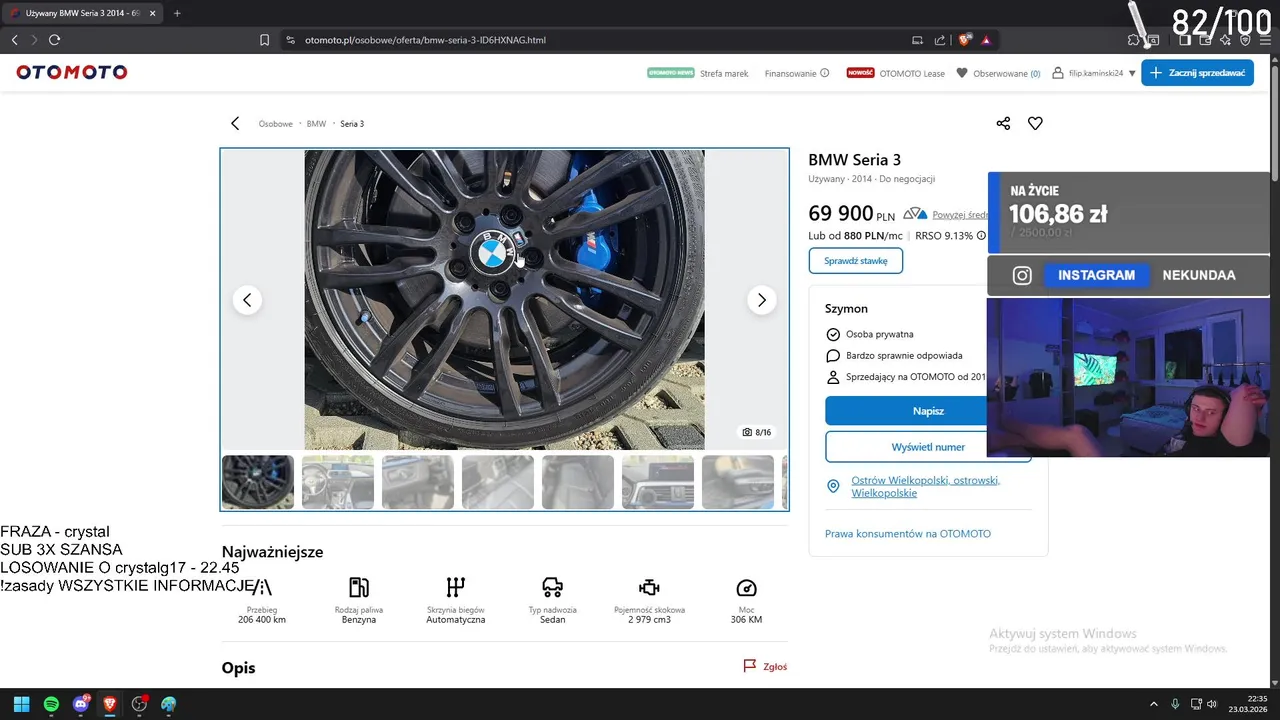Select fourth gallery thumbnail
Screen dimensions: 1280x720
coord(498,482)
